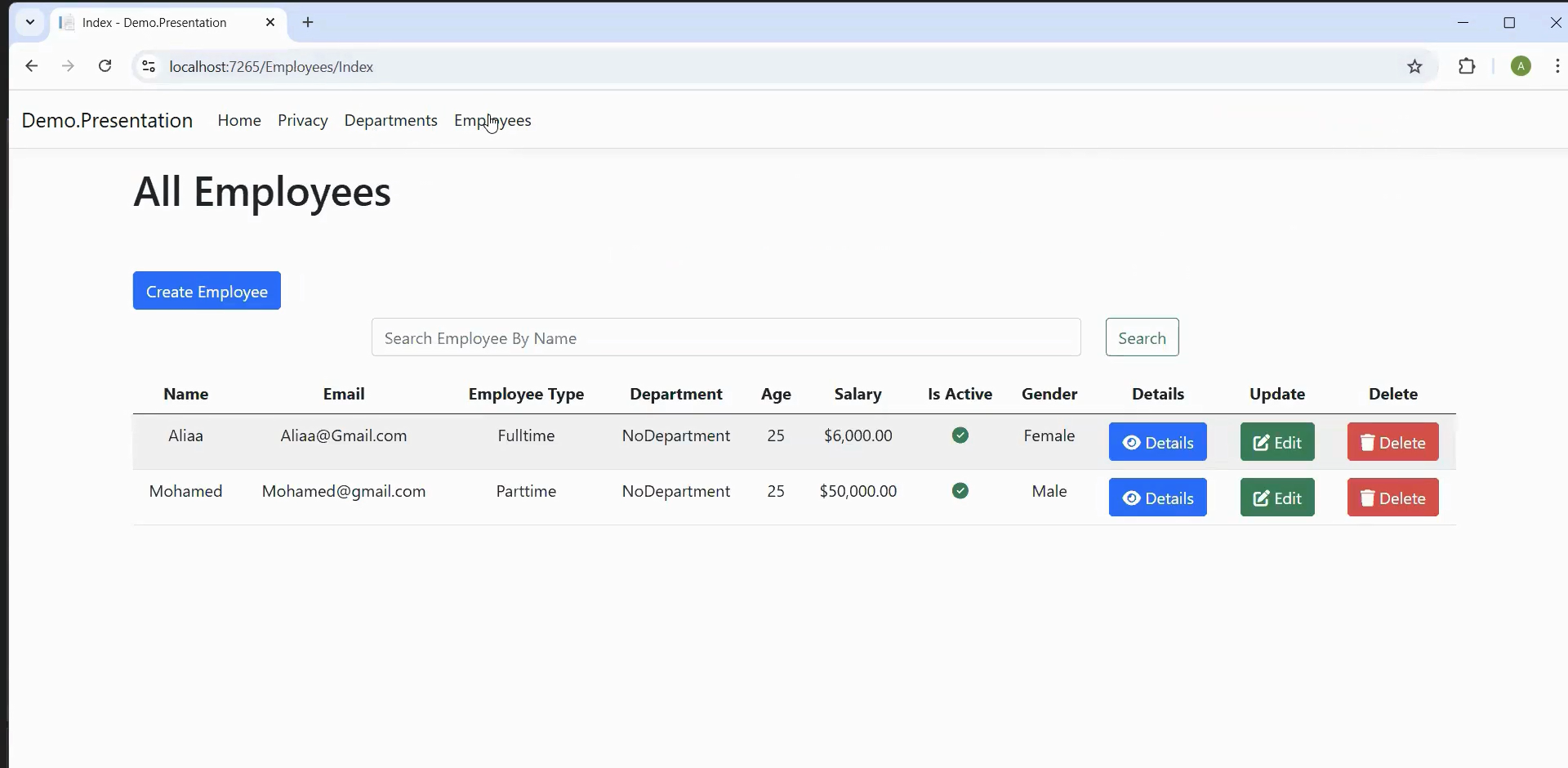1568x768 pixels.
Task: Open the tab search dropdown arrow
Action: pyautogui.click(x=30, y=22)
